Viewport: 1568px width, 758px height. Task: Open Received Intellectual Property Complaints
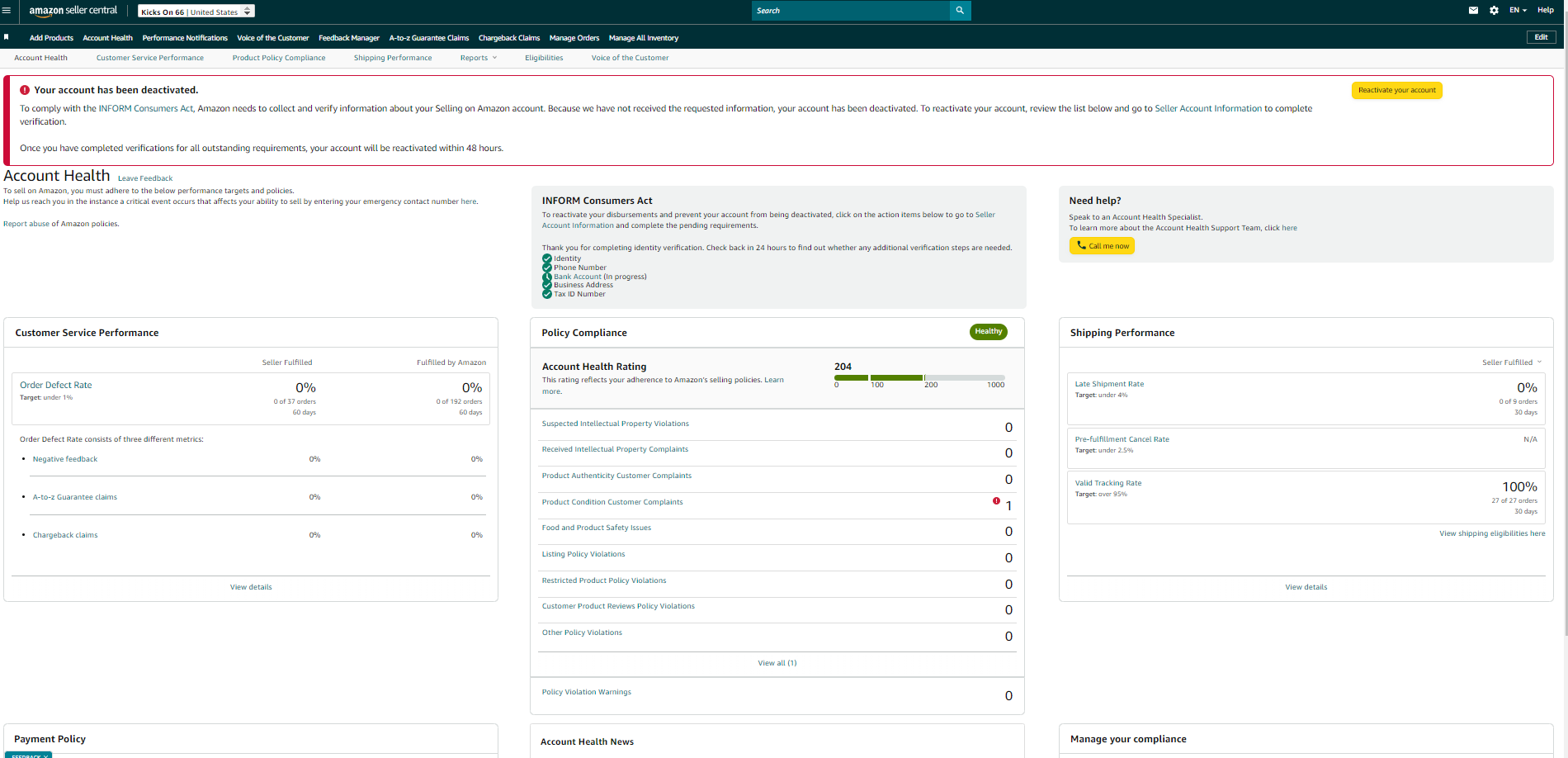[615, 449]
